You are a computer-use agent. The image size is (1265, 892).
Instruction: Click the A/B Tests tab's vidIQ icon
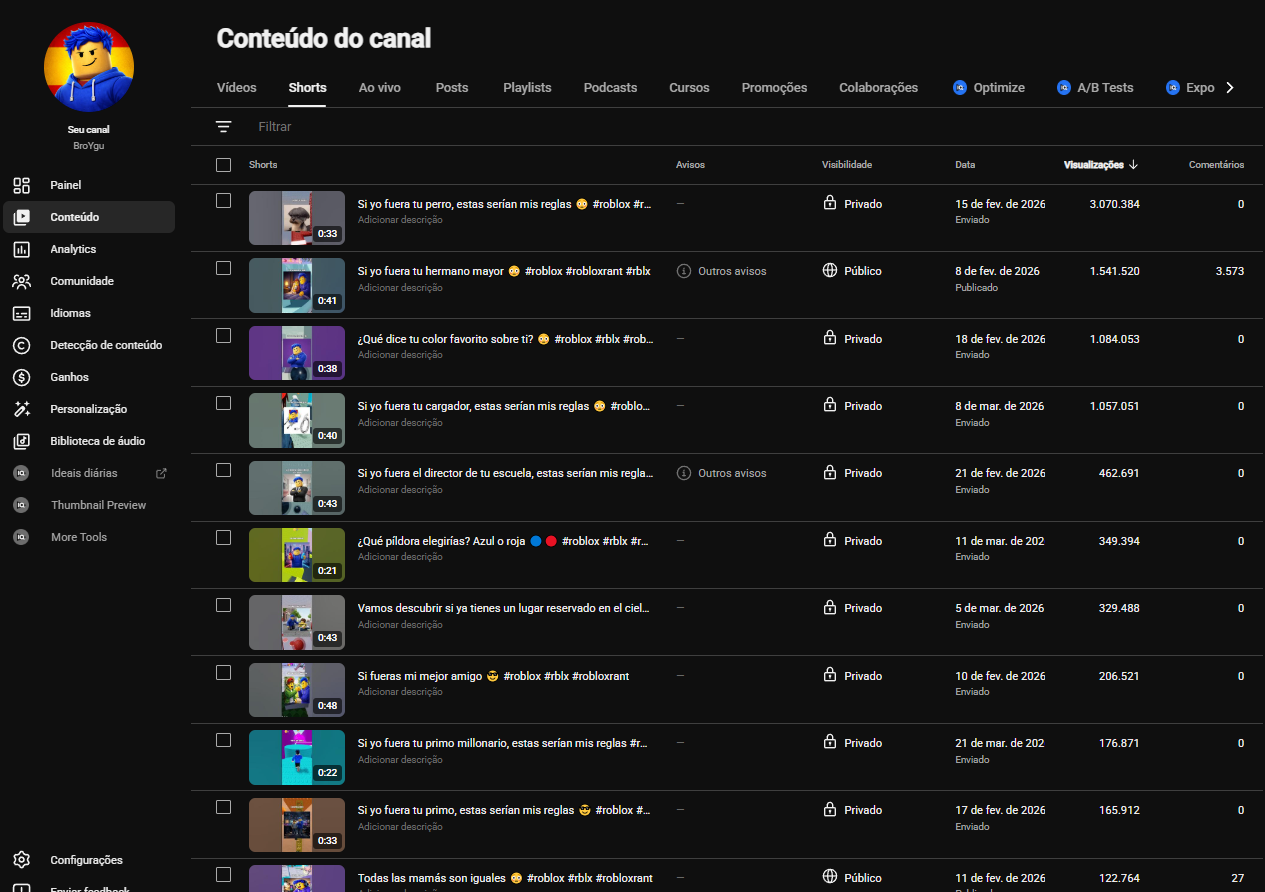point(1064,88)
